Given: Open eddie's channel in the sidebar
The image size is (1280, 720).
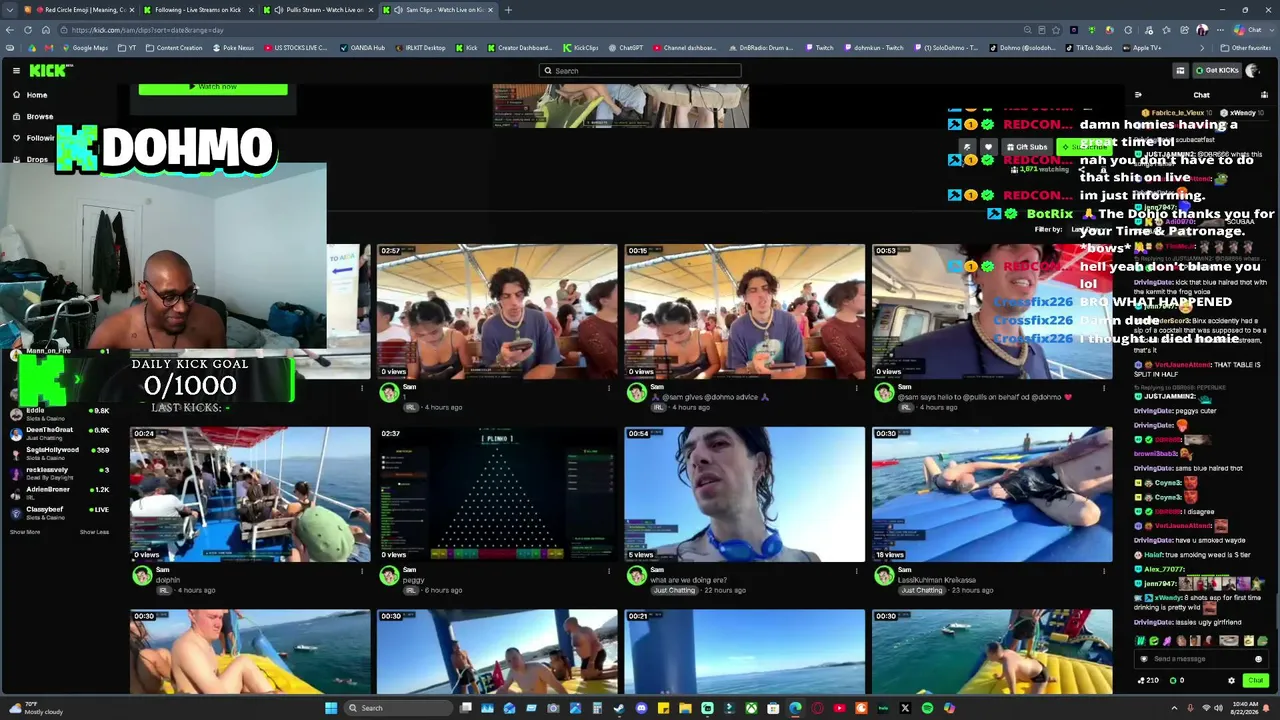Looking at the screenshot, I should [60, 414].
